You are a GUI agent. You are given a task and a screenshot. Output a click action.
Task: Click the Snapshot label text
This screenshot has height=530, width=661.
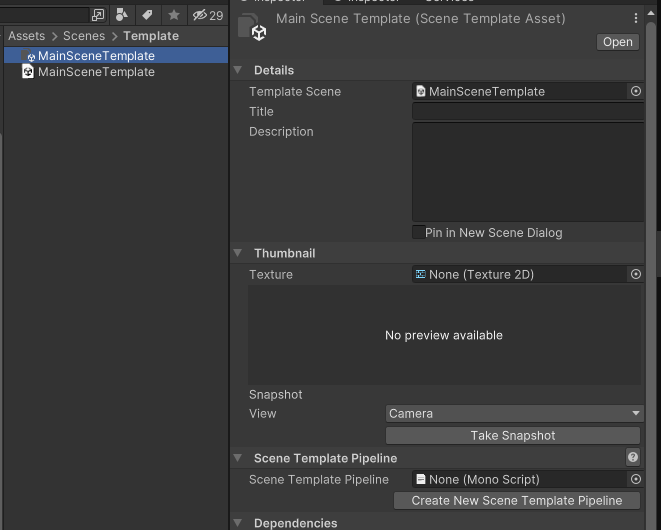[x=276, y=395]
